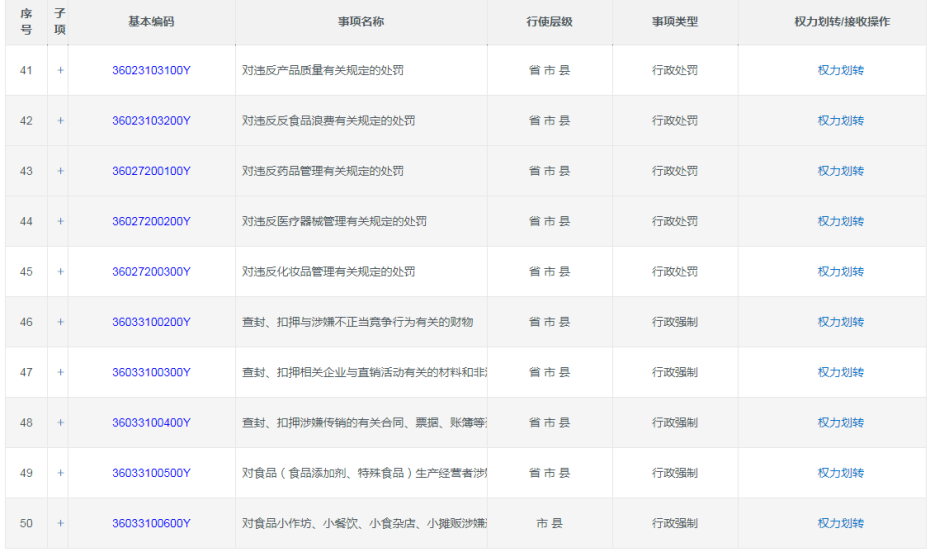Viewport: 930px width, 552px height.
Task: Click 权力划转 for row 46
Action: [840, 322]
